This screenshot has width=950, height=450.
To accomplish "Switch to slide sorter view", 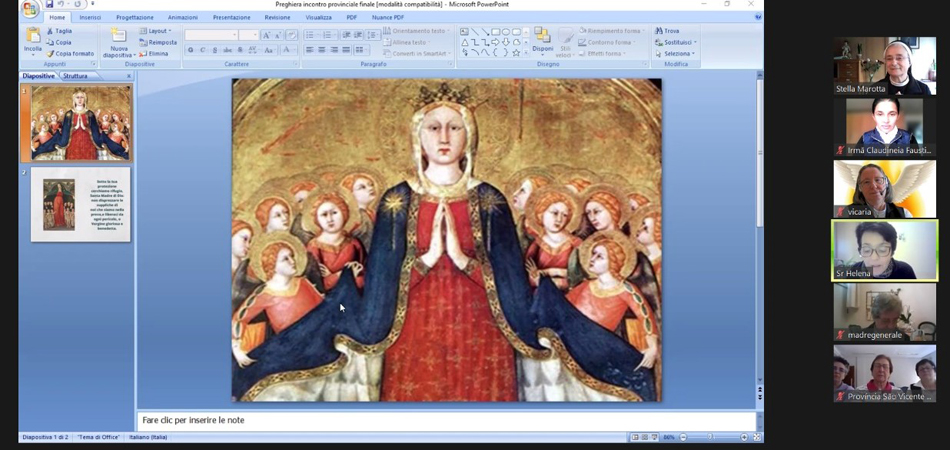I will (645, 437).
